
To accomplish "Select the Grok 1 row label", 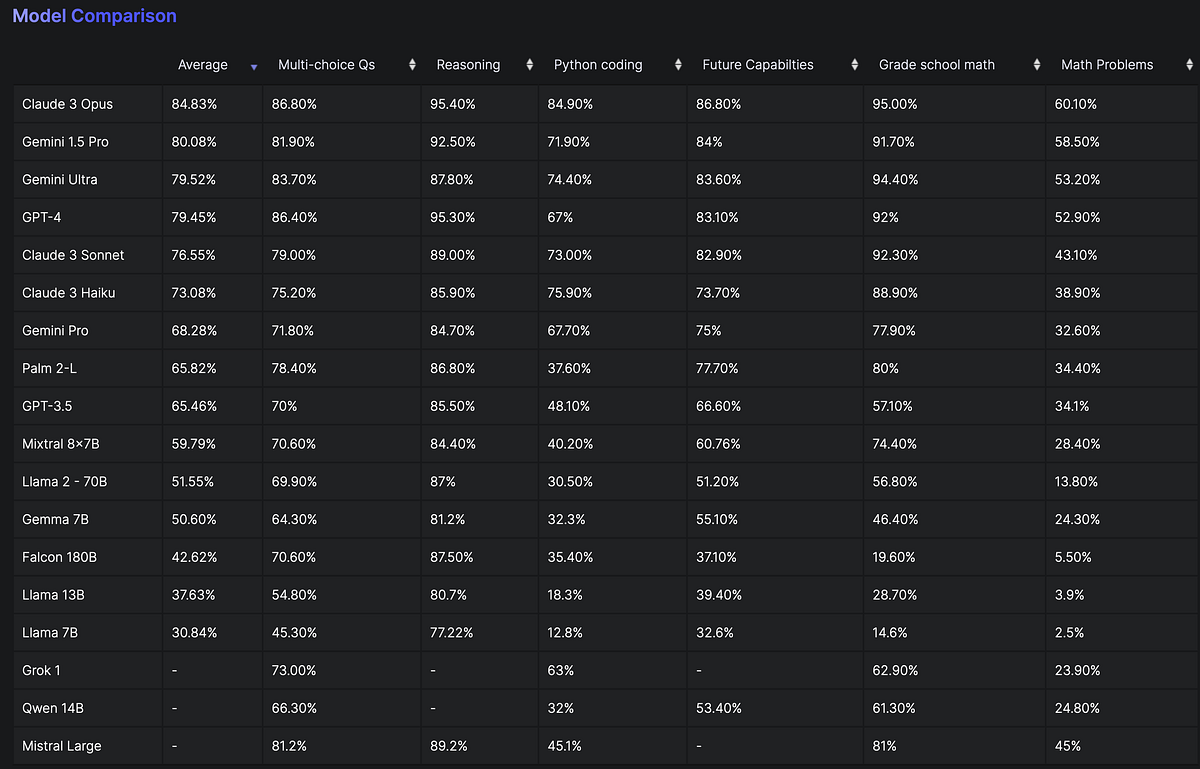I will [42, 670].
